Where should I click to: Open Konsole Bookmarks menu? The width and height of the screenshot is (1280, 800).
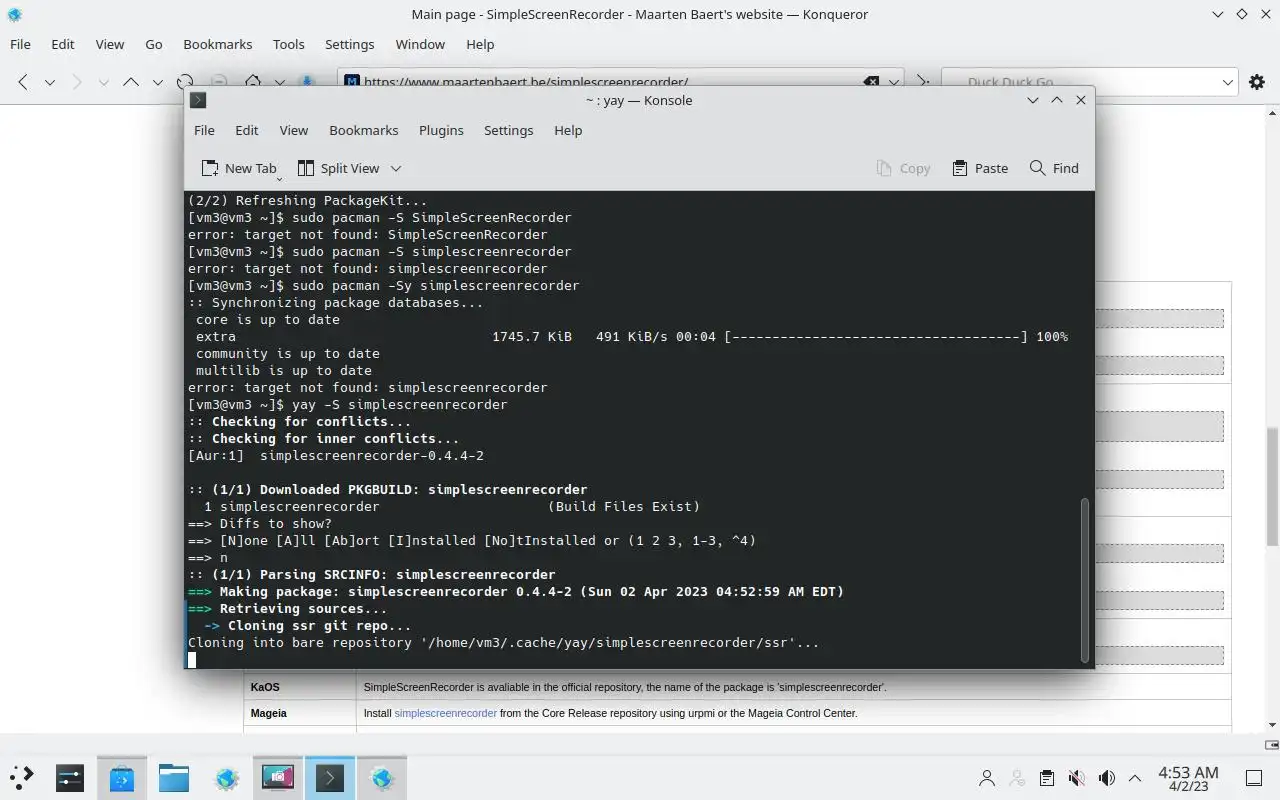coord(364,130)
